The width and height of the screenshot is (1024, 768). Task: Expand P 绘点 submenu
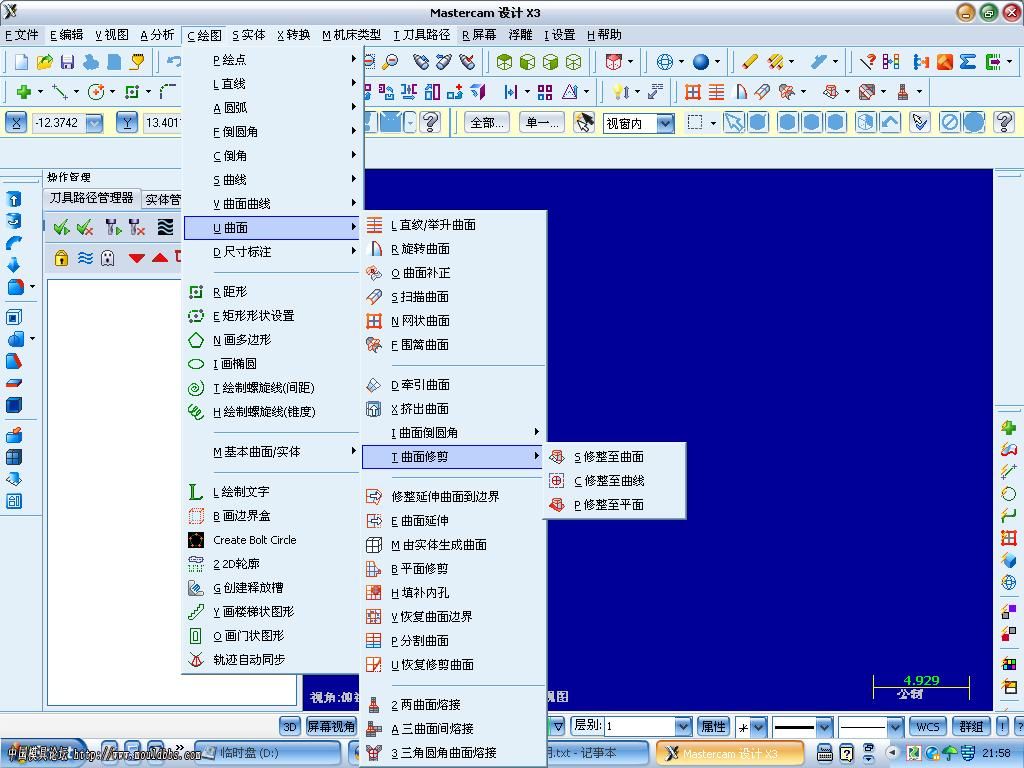point(272,59)
